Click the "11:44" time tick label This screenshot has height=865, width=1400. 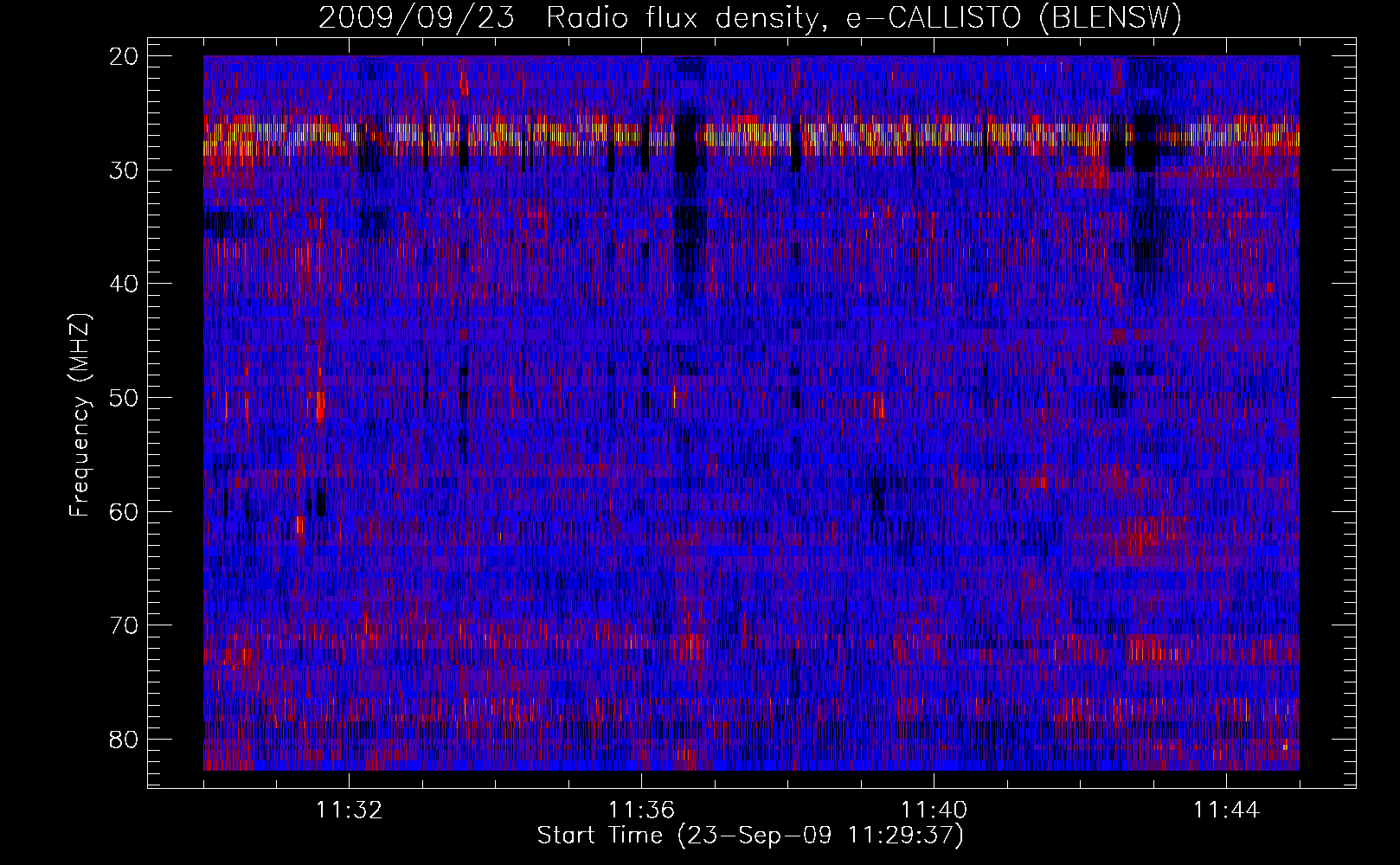coord(1226,811)
